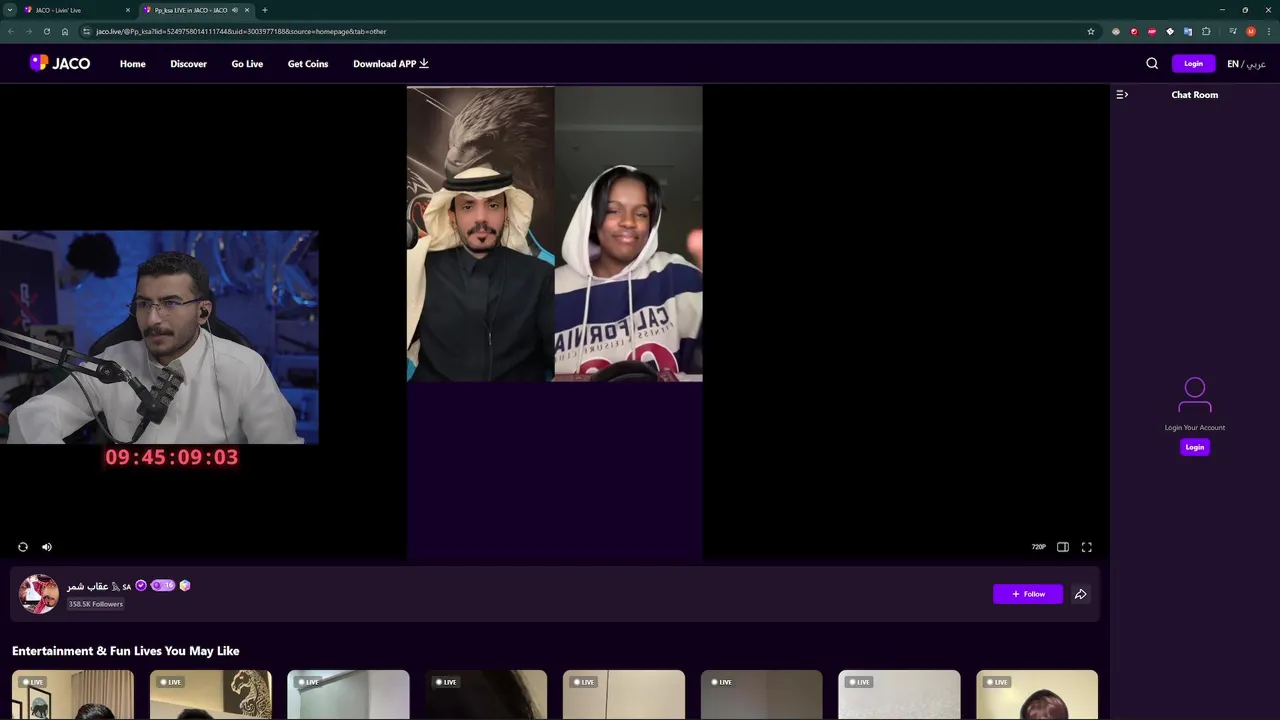Image resolution: width=1280 pixels, height=720 pixels.
Task: Open a new browser tab
Action: coord(264,10)
